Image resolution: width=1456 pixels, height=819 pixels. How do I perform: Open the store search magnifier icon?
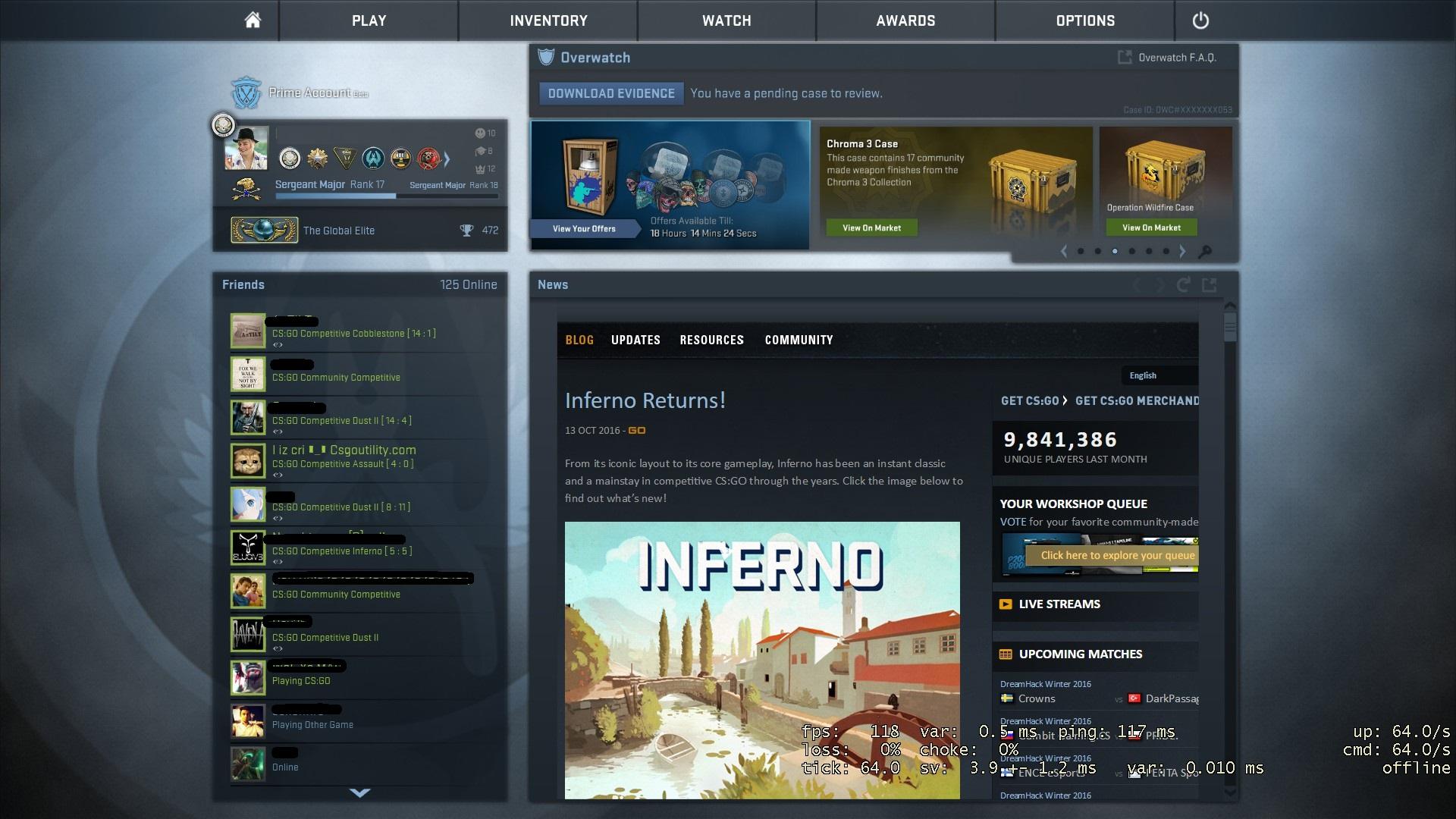pos(1205,252)
